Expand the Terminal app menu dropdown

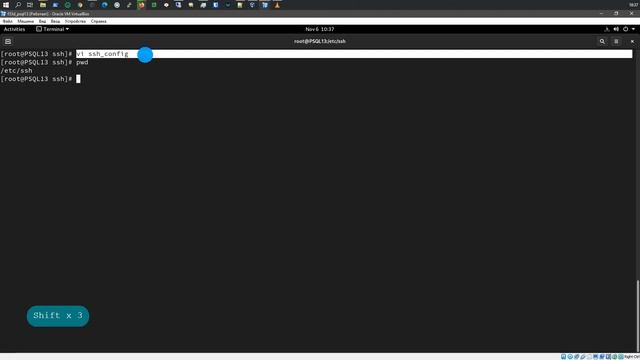click(53, 29)
